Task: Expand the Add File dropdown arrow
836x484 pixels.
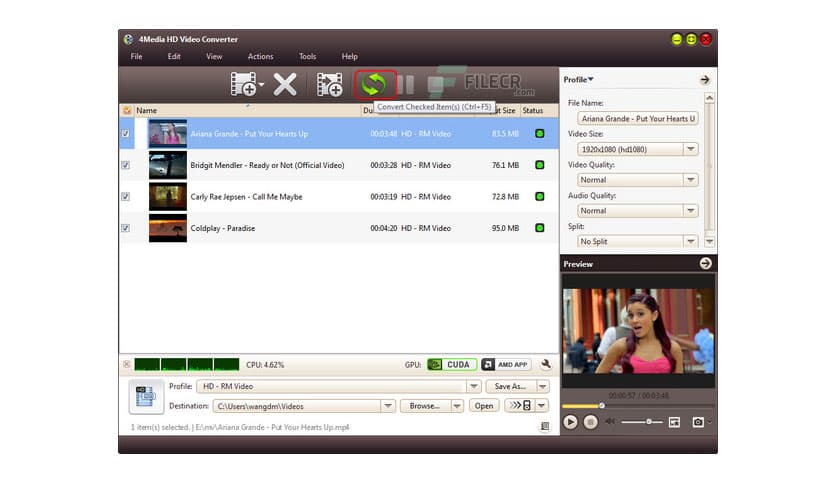Action: 261,84
